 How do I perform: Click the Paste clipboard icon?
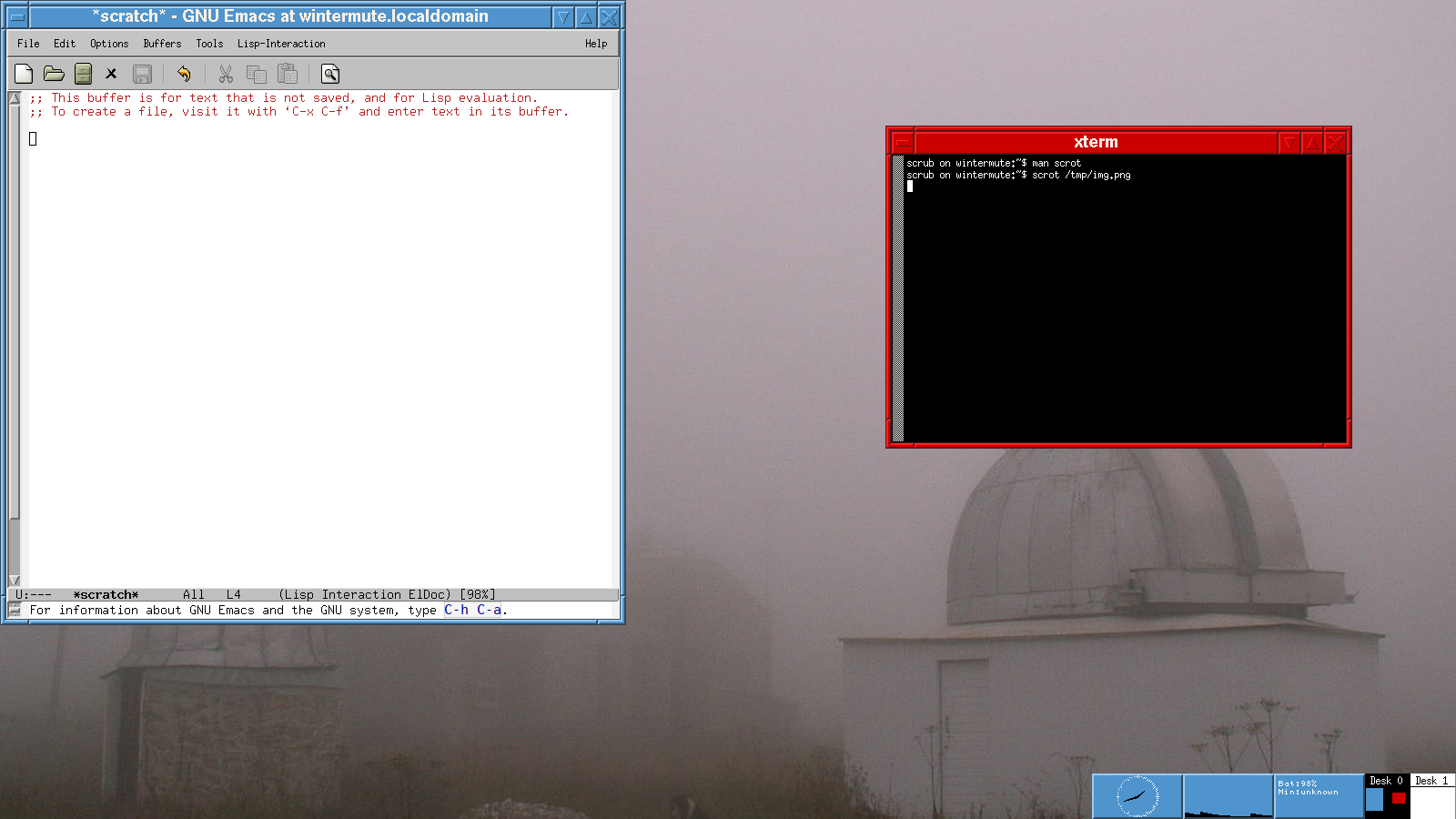pos(288,74)
